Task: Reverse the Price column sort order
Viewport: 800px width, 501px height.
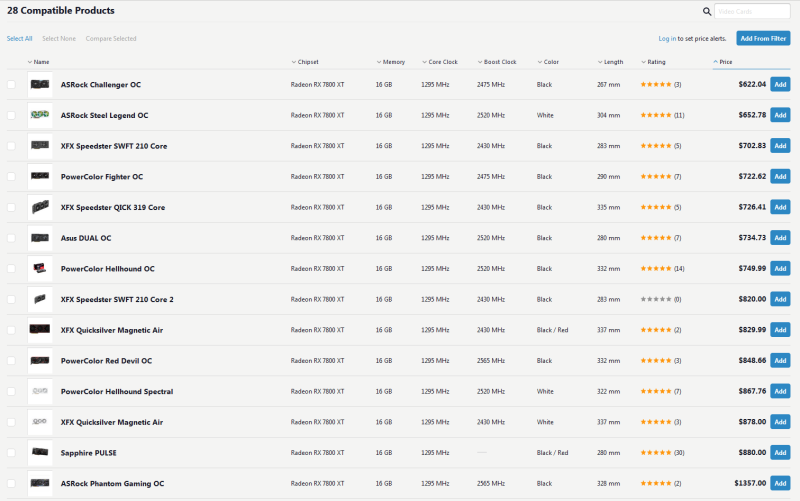Action: coord(723,62)
